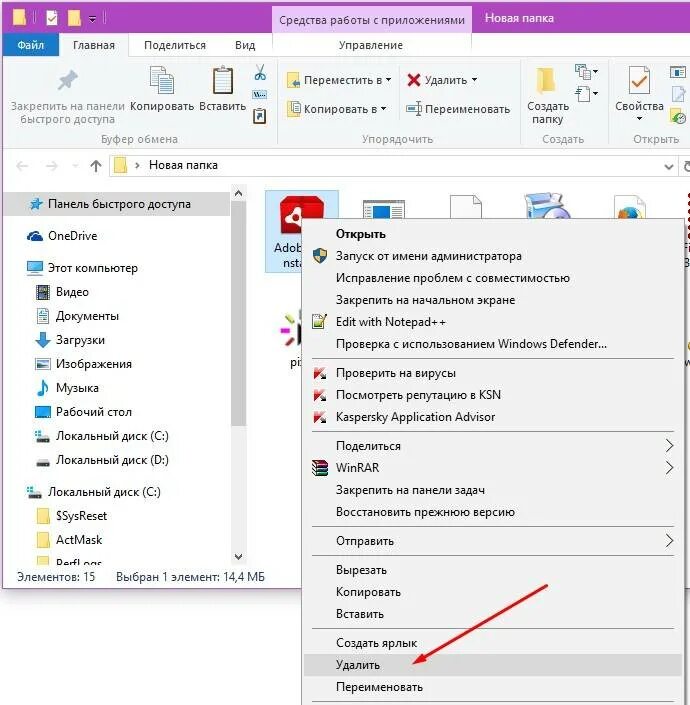Choose Проверить на вирусы
The height and width of the screenshot is (705, 690).
pyautogui.click(x=493, y=373)
